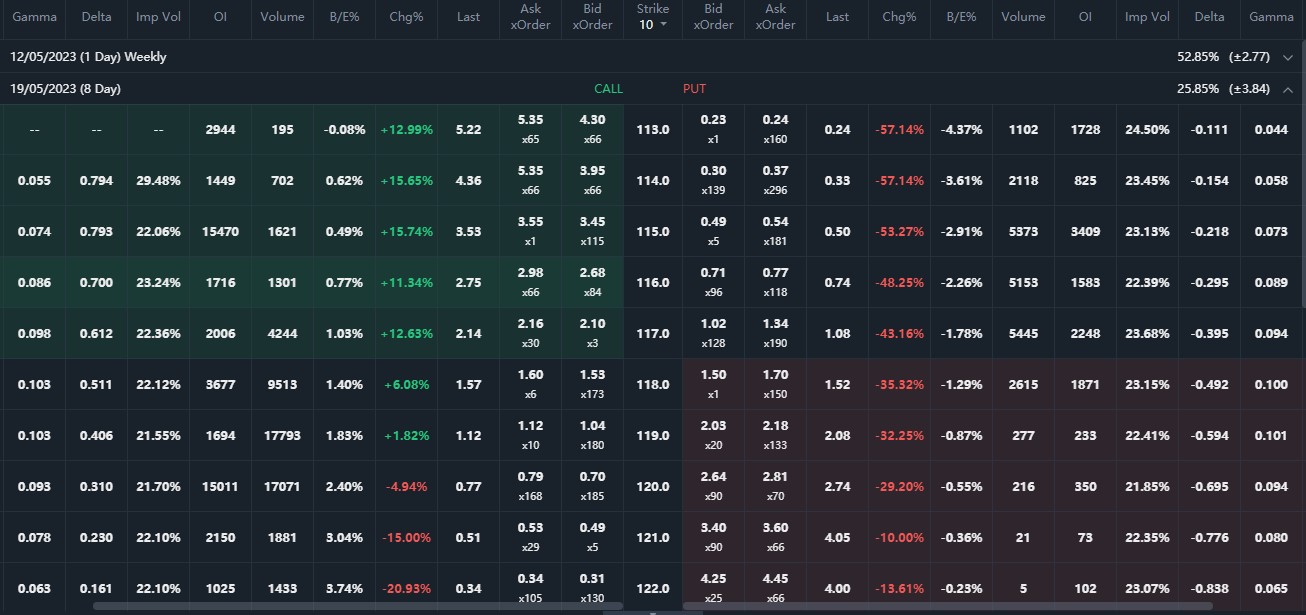The image size is (1306, 615).
Task: Select the 12/05/2023 (1 Day) Weekly row
Action: 88,57
